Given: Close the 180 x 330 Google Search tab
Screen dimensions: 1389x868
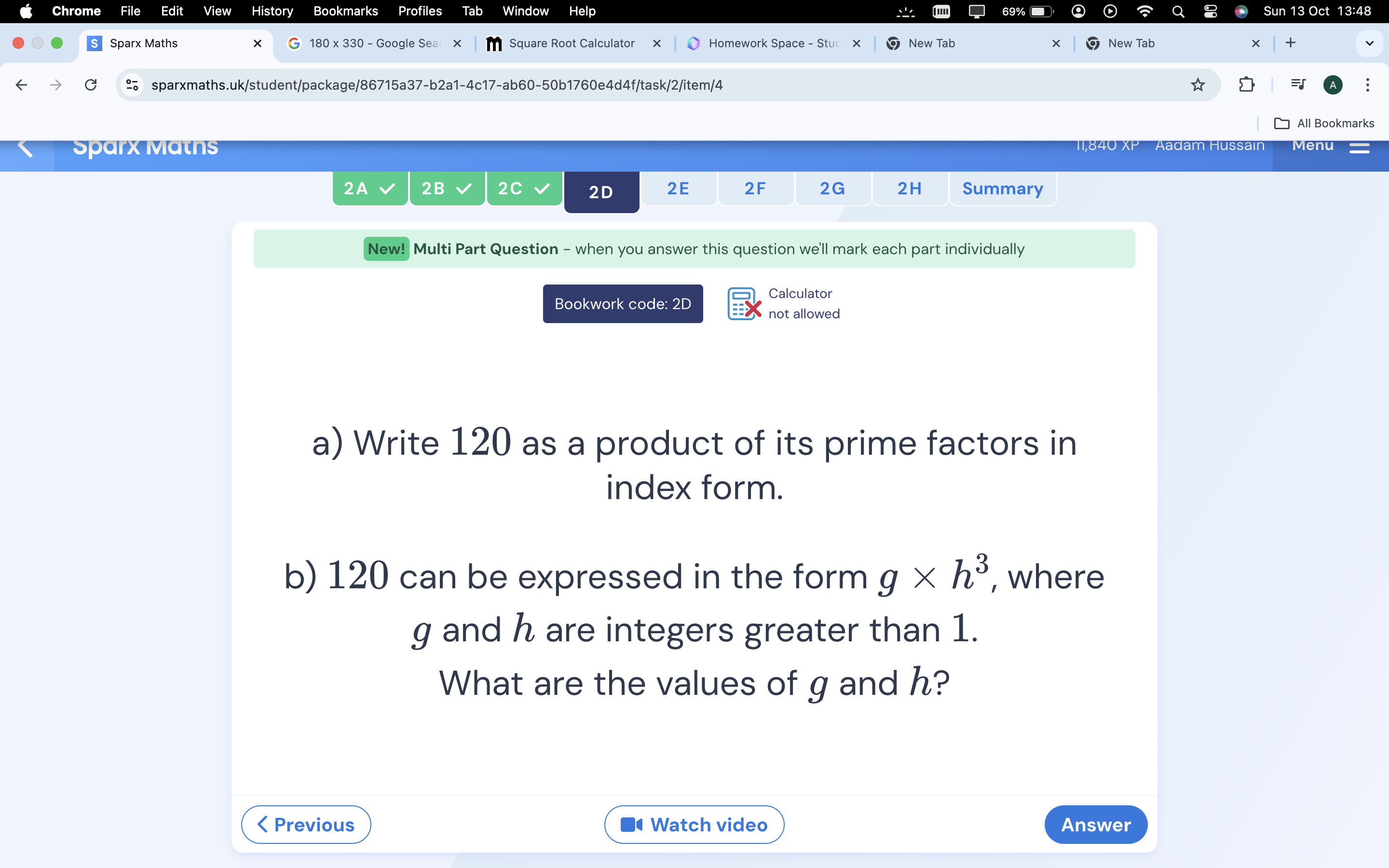Looking at the screenshot, I should click(457, 43).
